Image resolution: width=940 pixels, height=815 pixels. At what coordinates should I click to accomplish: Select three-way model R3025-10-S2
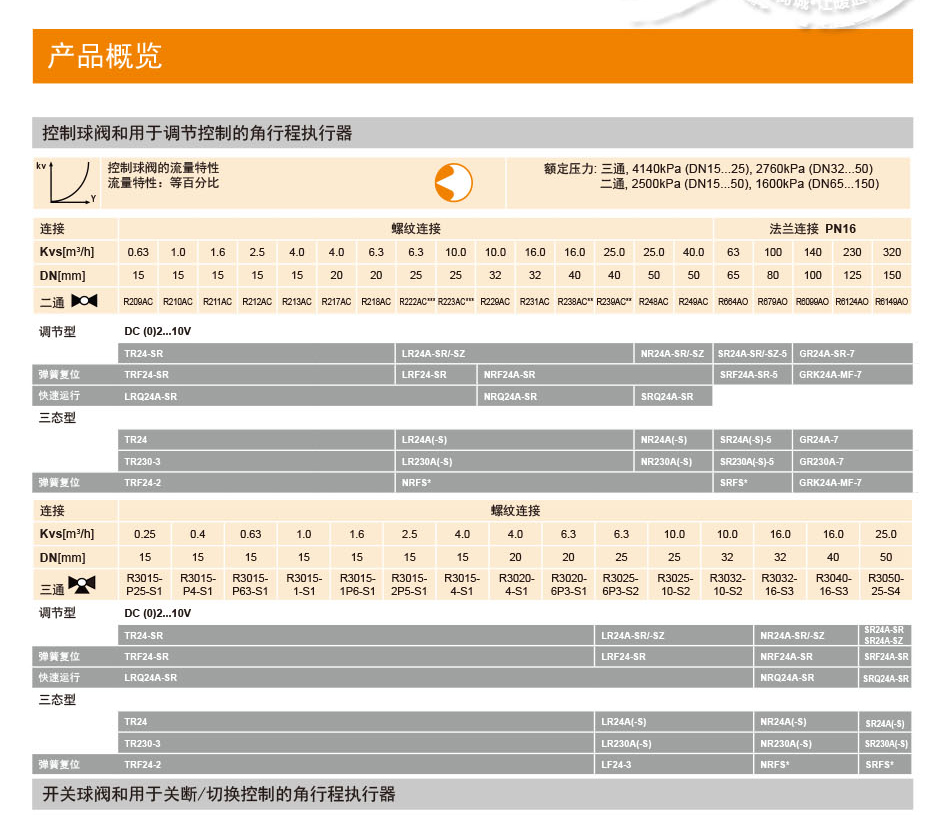[x=674, y=585]
